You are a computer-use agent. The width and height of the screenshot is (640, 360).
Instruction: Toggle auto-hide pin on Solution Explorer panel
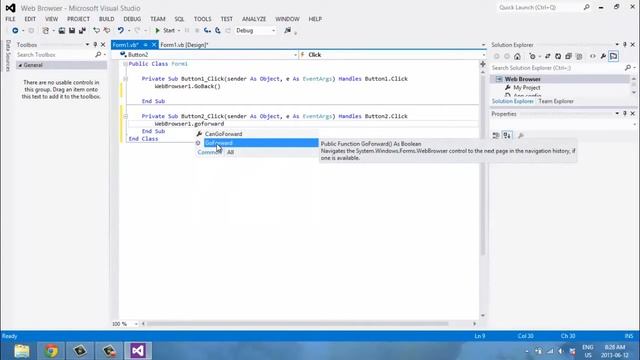point(625,44)
